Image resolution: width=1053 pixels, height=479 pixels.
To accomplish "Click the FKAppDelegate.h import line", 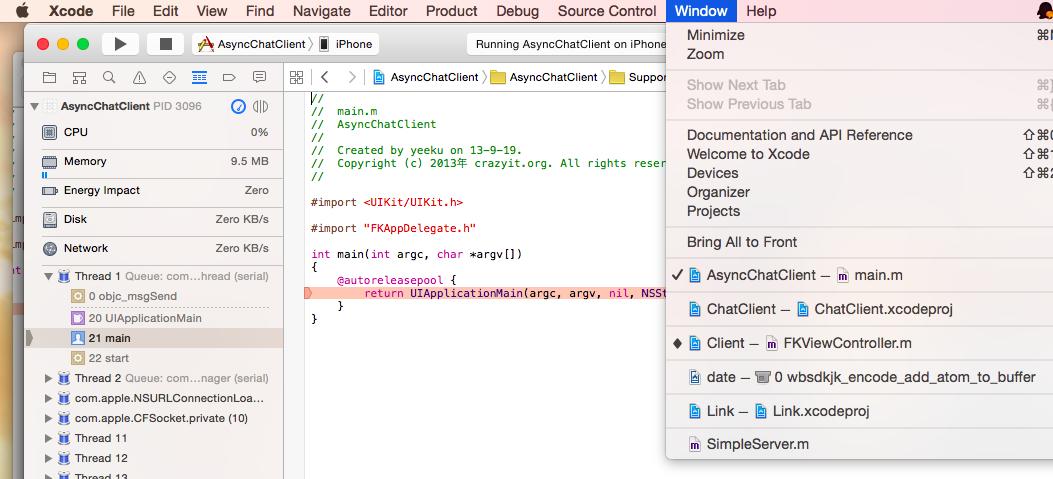I will tap(394, 228).
